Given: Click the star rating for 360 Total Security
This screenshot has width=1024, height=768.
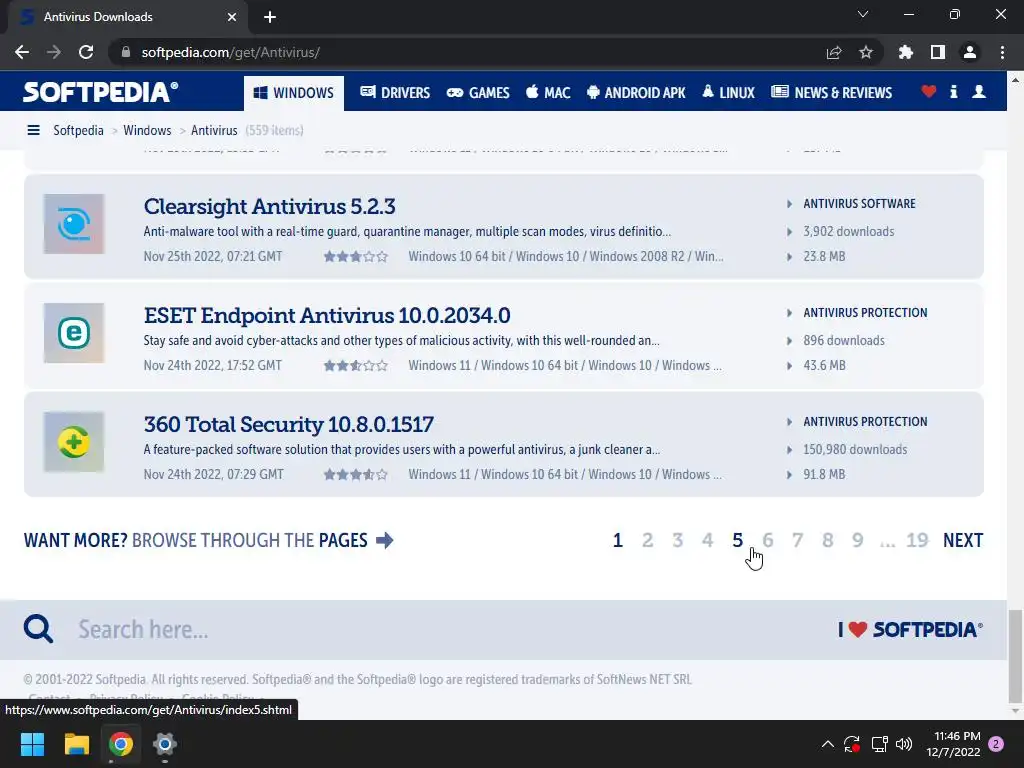Looking at the screenshot, I should coord(356,475).
